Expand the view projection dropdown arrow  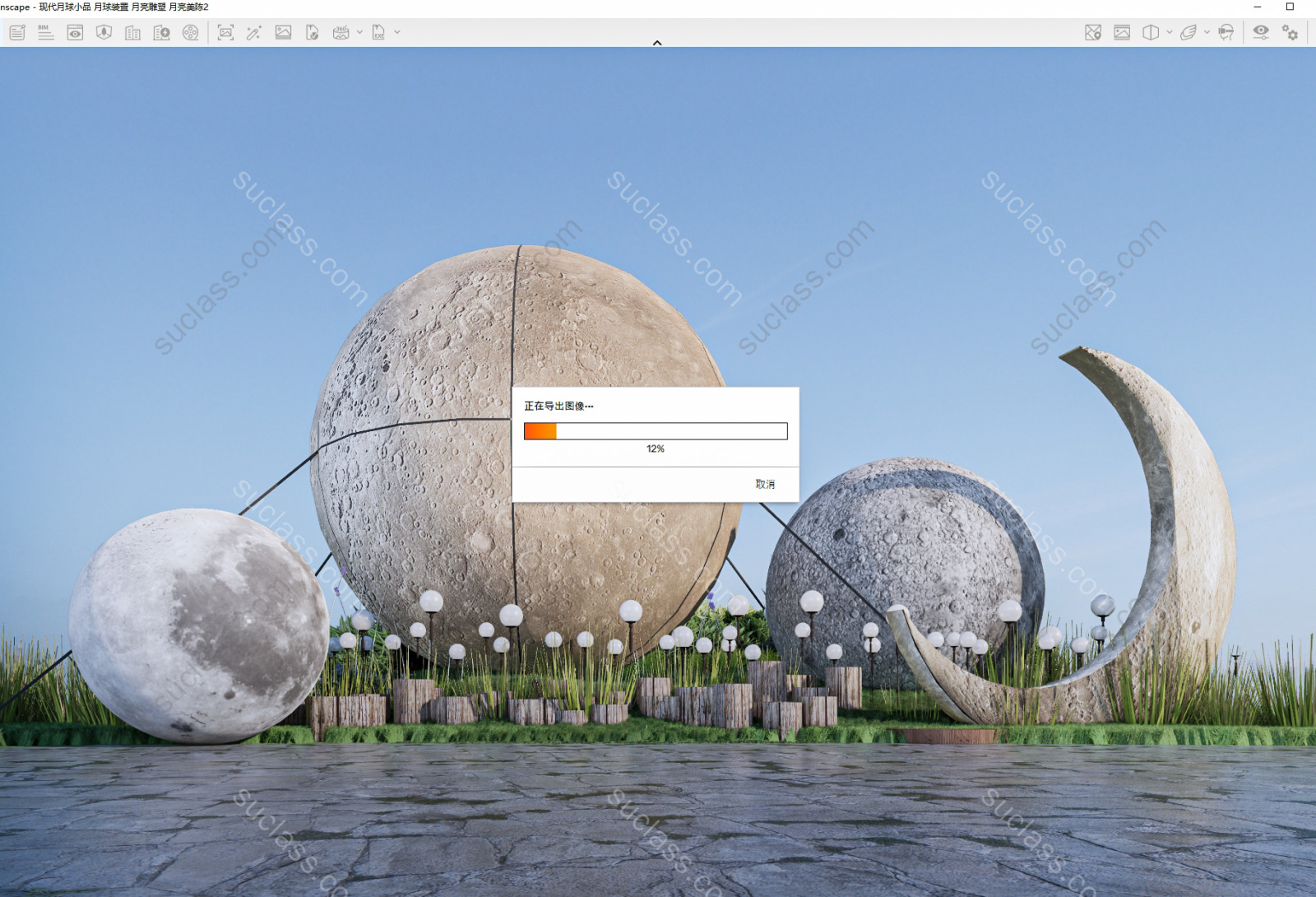pos(1169,33)
